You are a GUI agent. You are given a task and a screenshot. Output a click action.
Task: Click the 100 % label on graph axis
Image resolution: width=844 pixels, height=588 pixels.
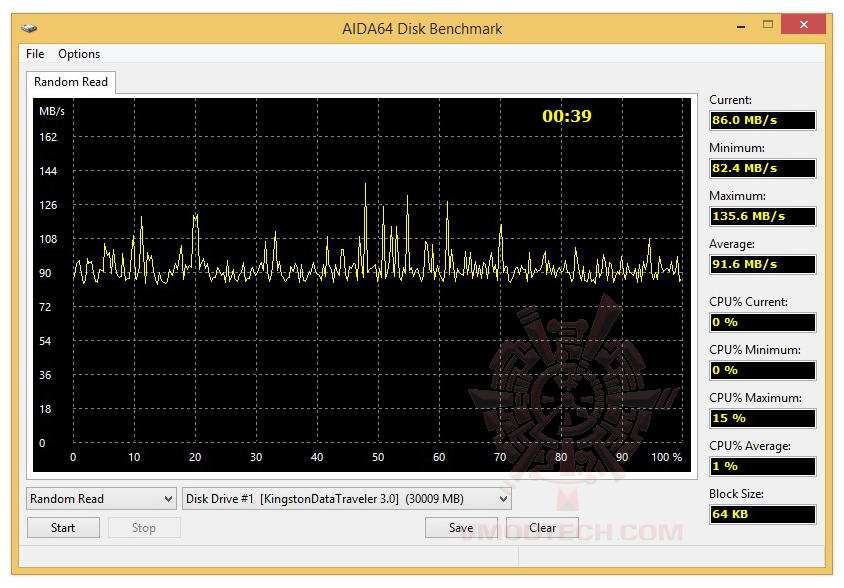pyautogui.click(x=666, y=457)
